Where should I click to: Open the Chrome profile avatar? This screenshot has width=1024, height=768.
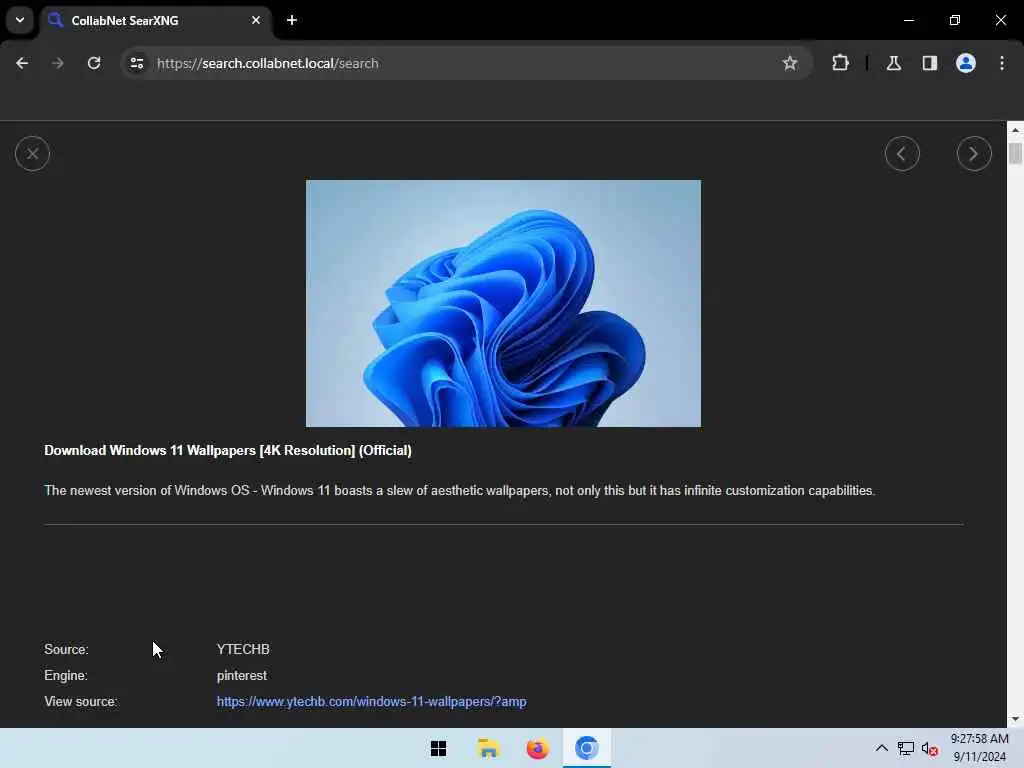[965, 63]
